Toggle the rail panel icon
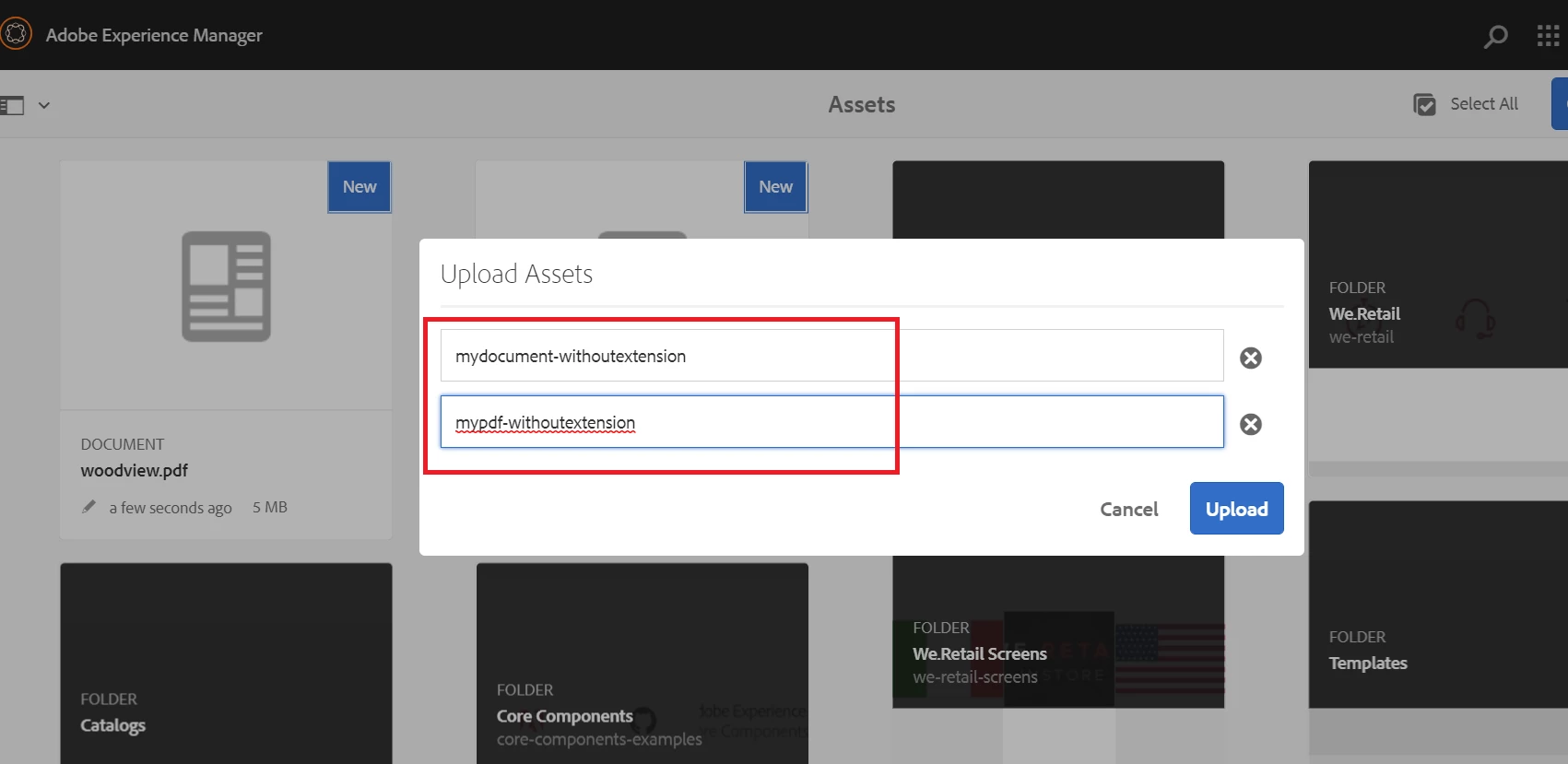Viewport: 1568px width, 764px height. click(x=12, y=105)
